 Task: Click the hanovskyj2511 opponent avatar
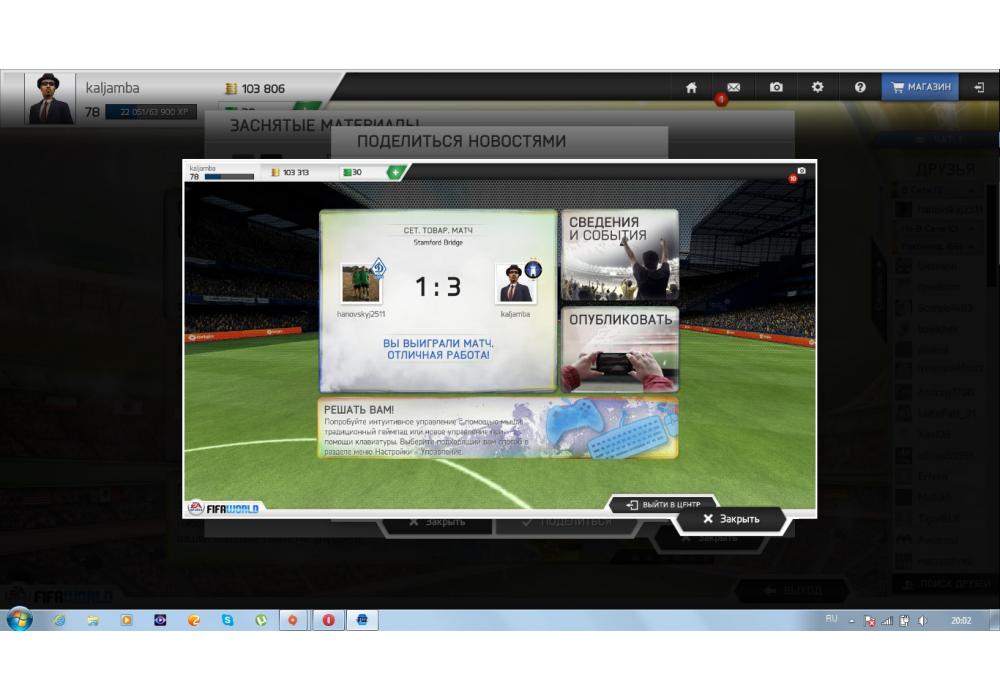[361, 284]
